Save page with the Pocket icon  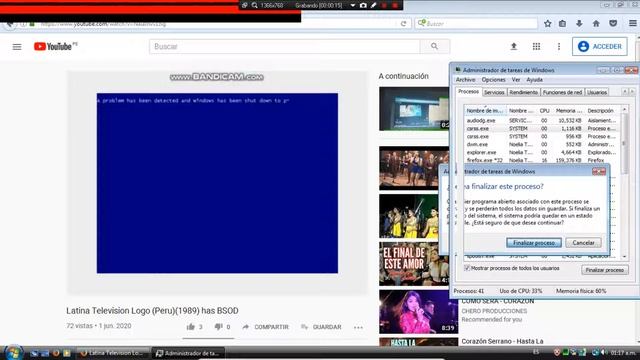pyautogui.click(x=613, y=24)
